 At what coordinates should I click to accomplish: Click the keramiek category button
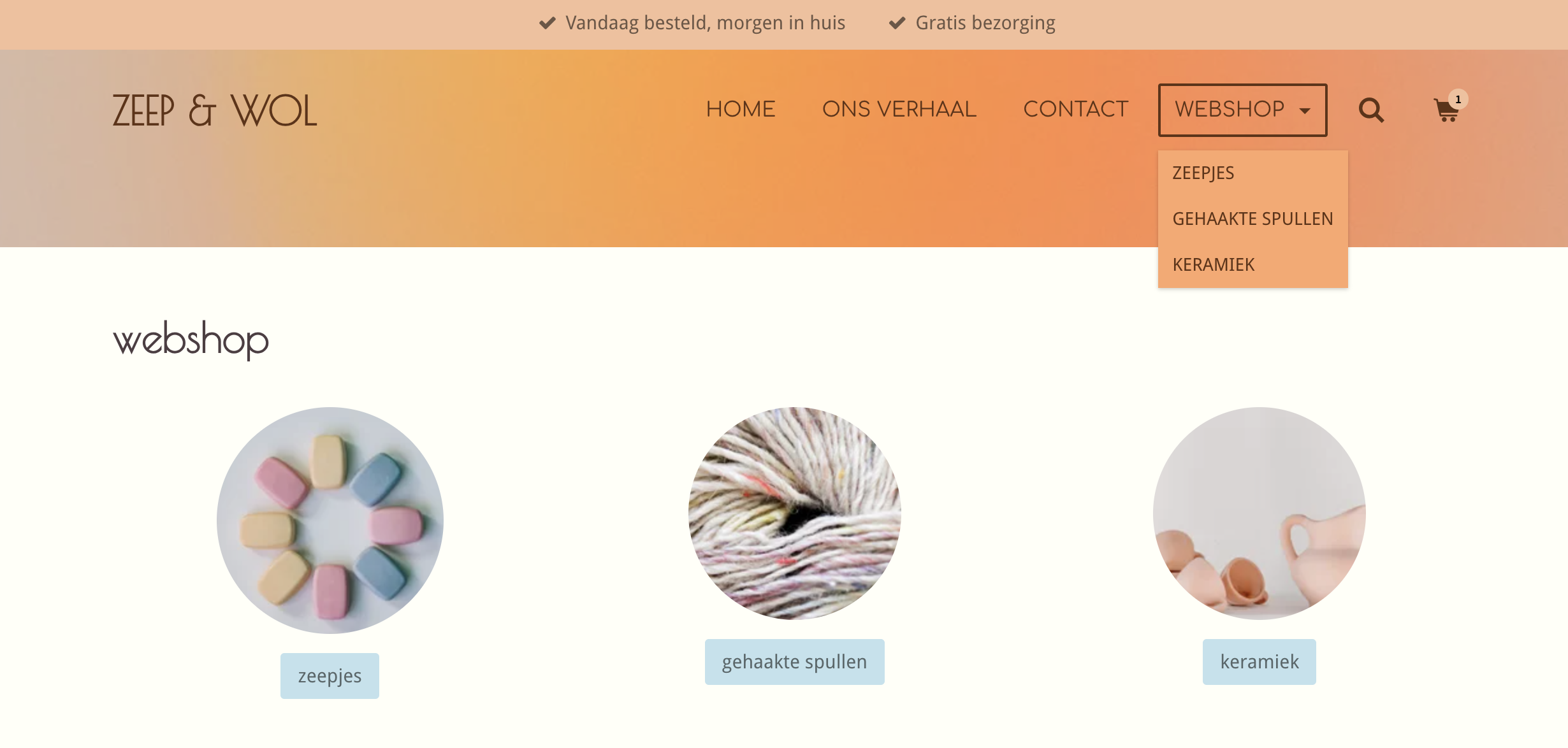(1259, 661)
